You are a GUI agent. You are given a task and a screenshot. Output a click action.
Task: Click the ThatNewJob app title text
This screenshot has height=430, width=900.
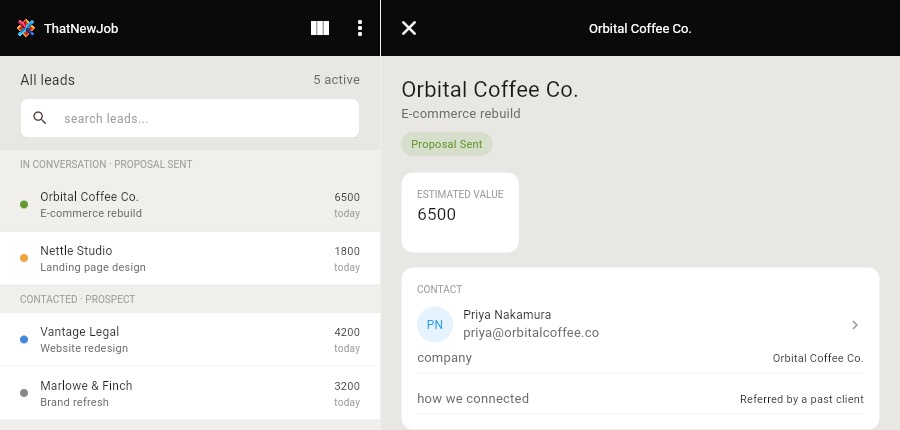[x=81, y=28]
